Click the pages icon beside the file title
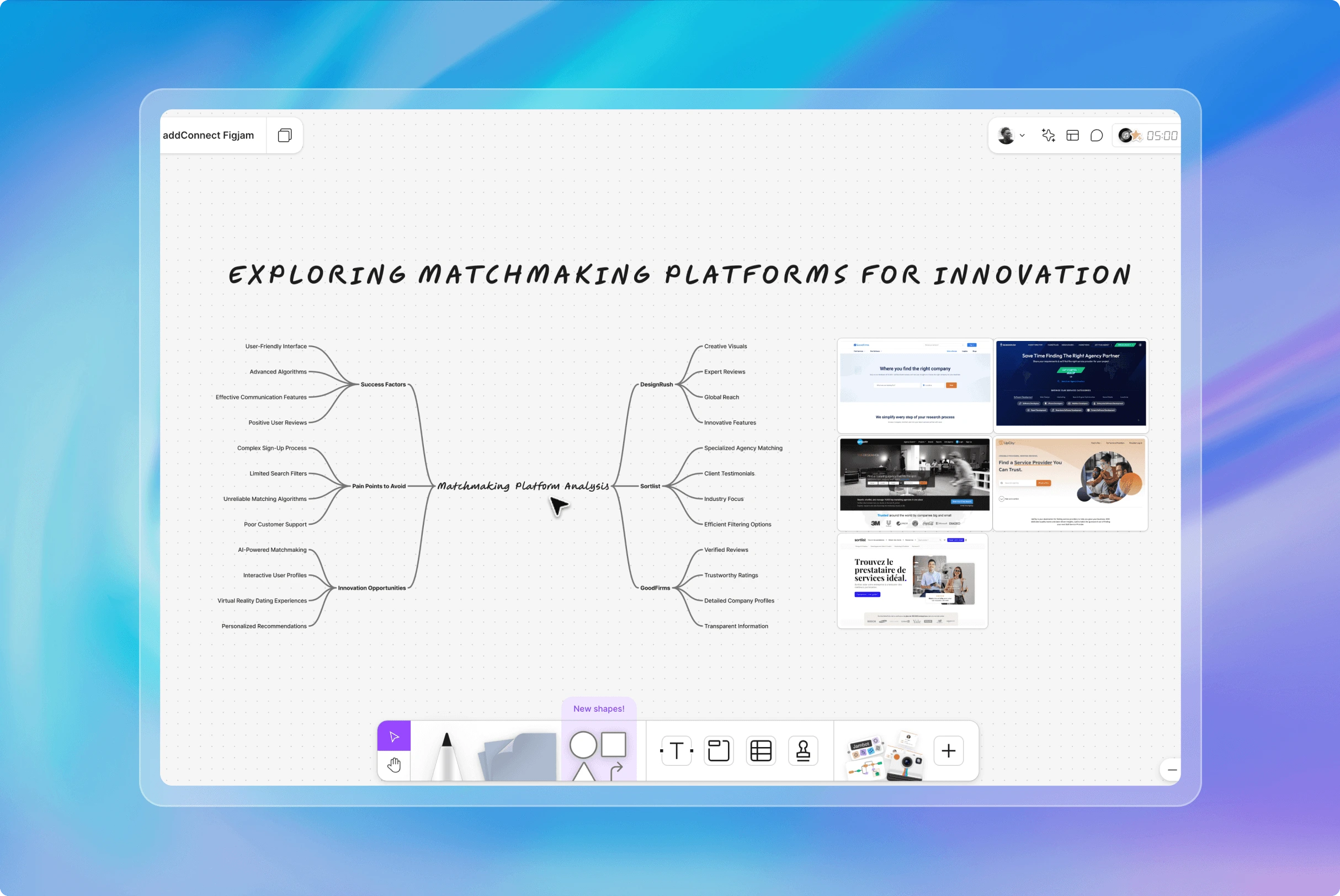 [x=285, y=135]
